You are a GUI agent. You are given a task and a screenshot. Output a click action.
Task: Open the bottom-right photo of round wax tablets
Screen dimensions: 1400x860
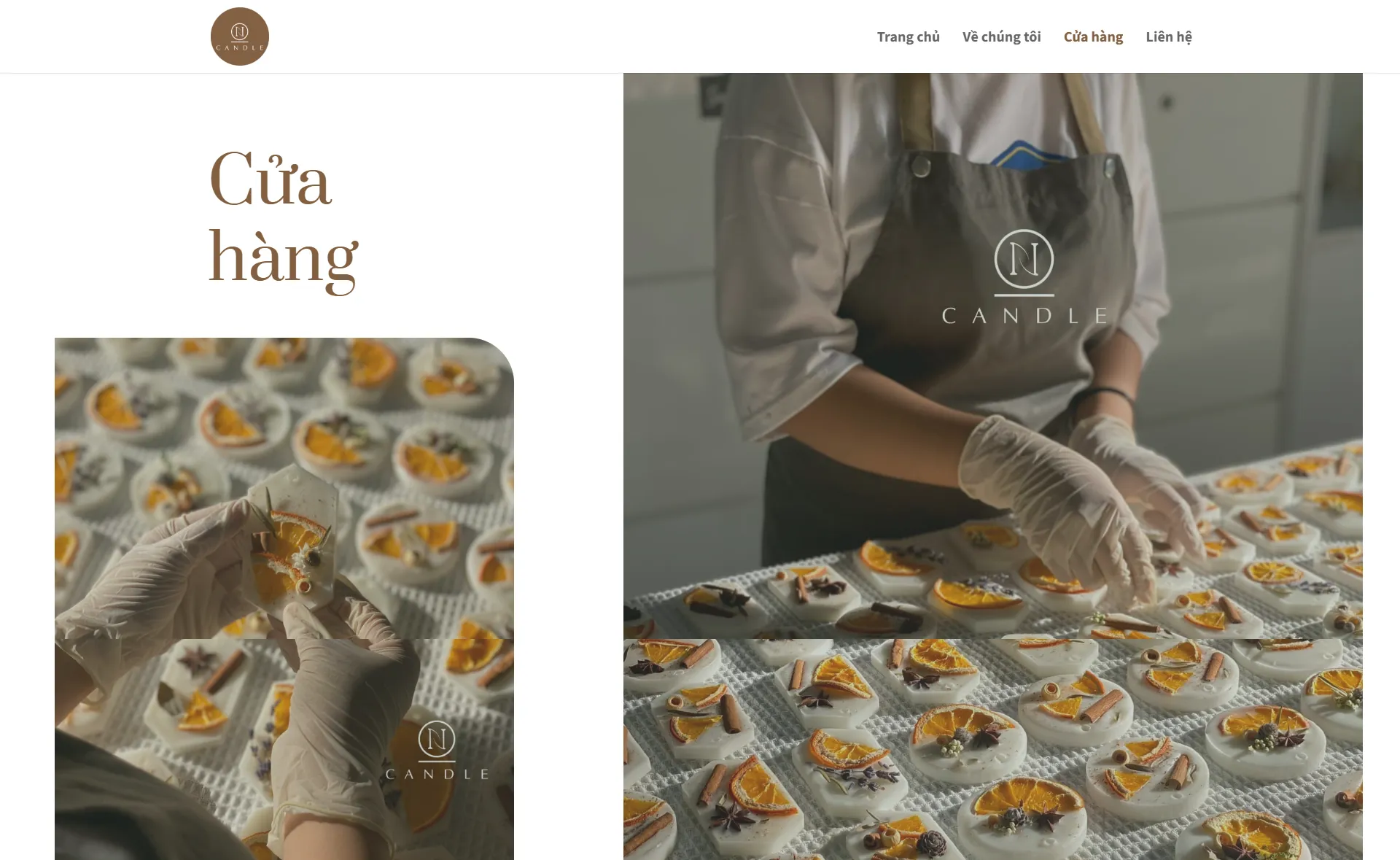coord(992,749)
